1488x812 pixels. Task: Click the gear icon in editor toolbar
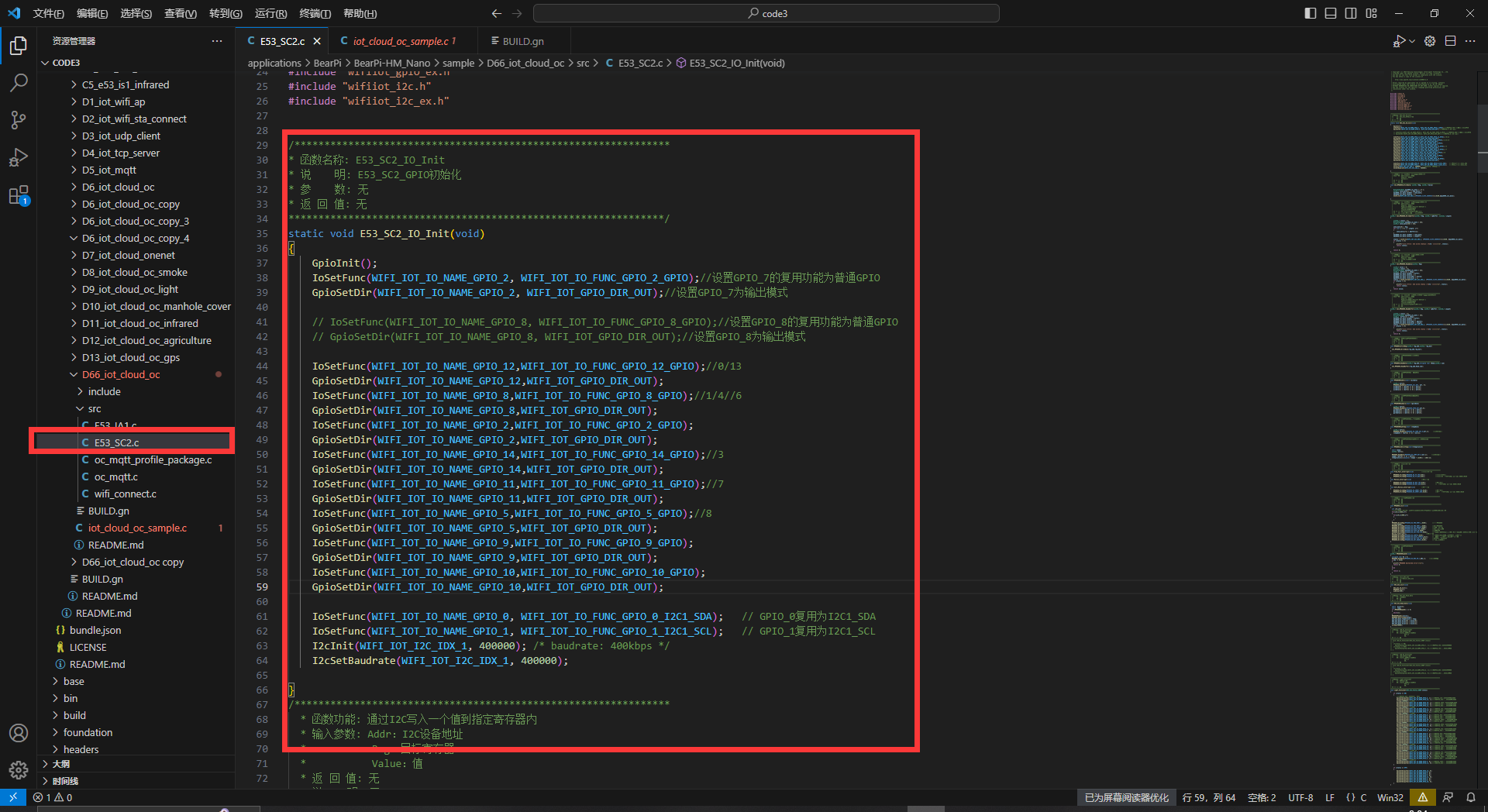tap(1430, 41)
